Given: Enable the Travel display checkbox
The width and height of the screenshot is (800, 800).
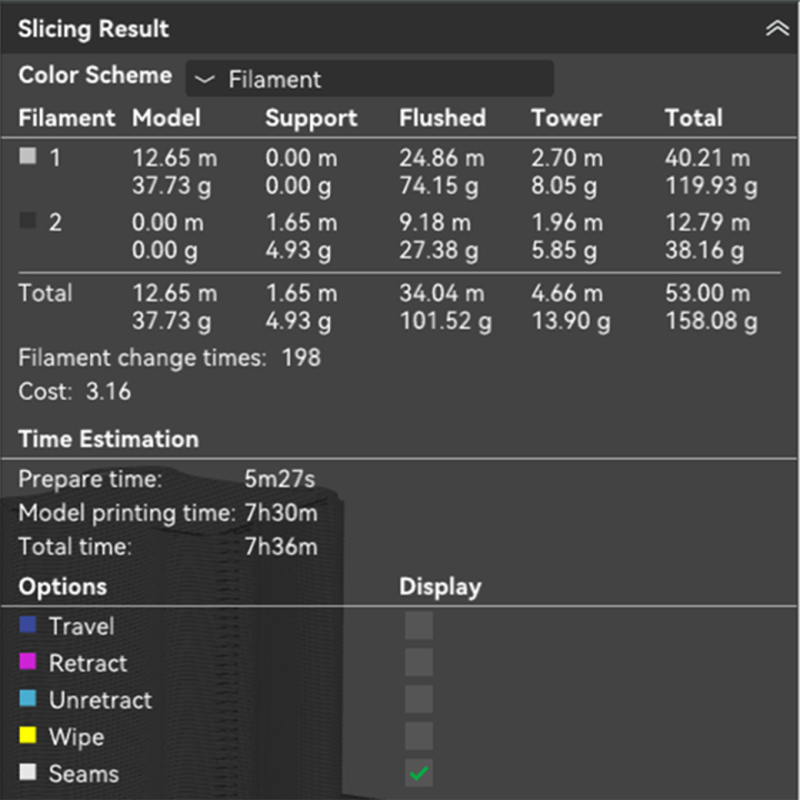Looking at the screenshot, I should pyautogui.click(x=419, y=626).
